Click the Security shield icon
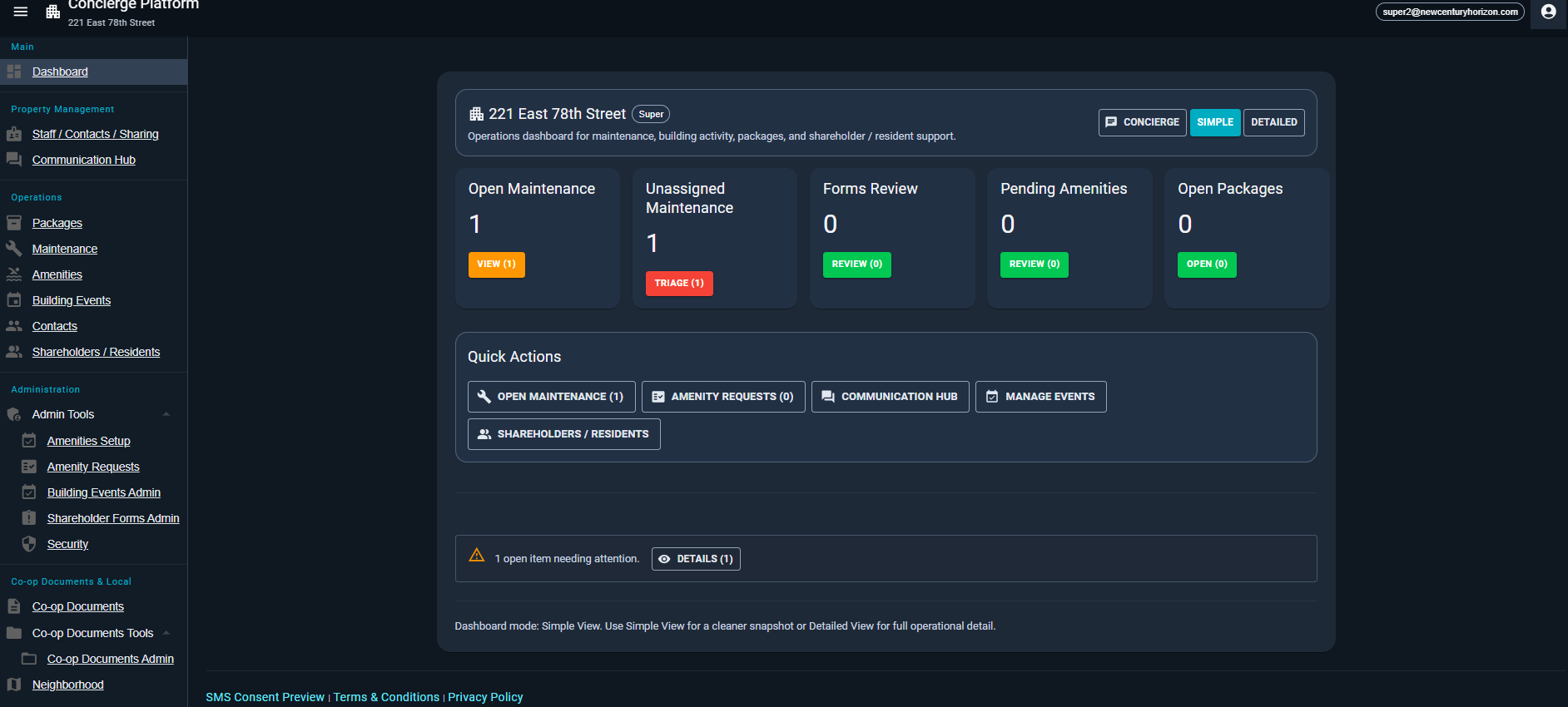The image size is (1568, 707). click(x=29, y=544)
